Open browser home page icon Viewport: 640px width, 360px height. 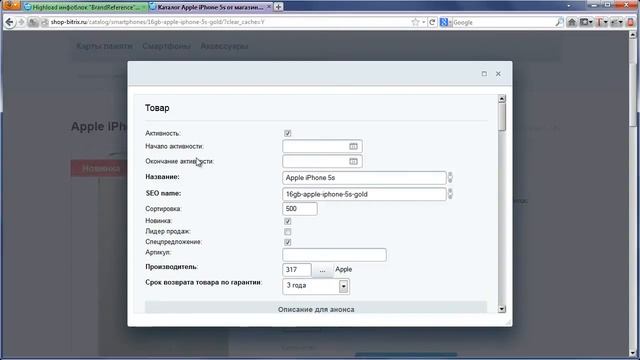point(572,22)
